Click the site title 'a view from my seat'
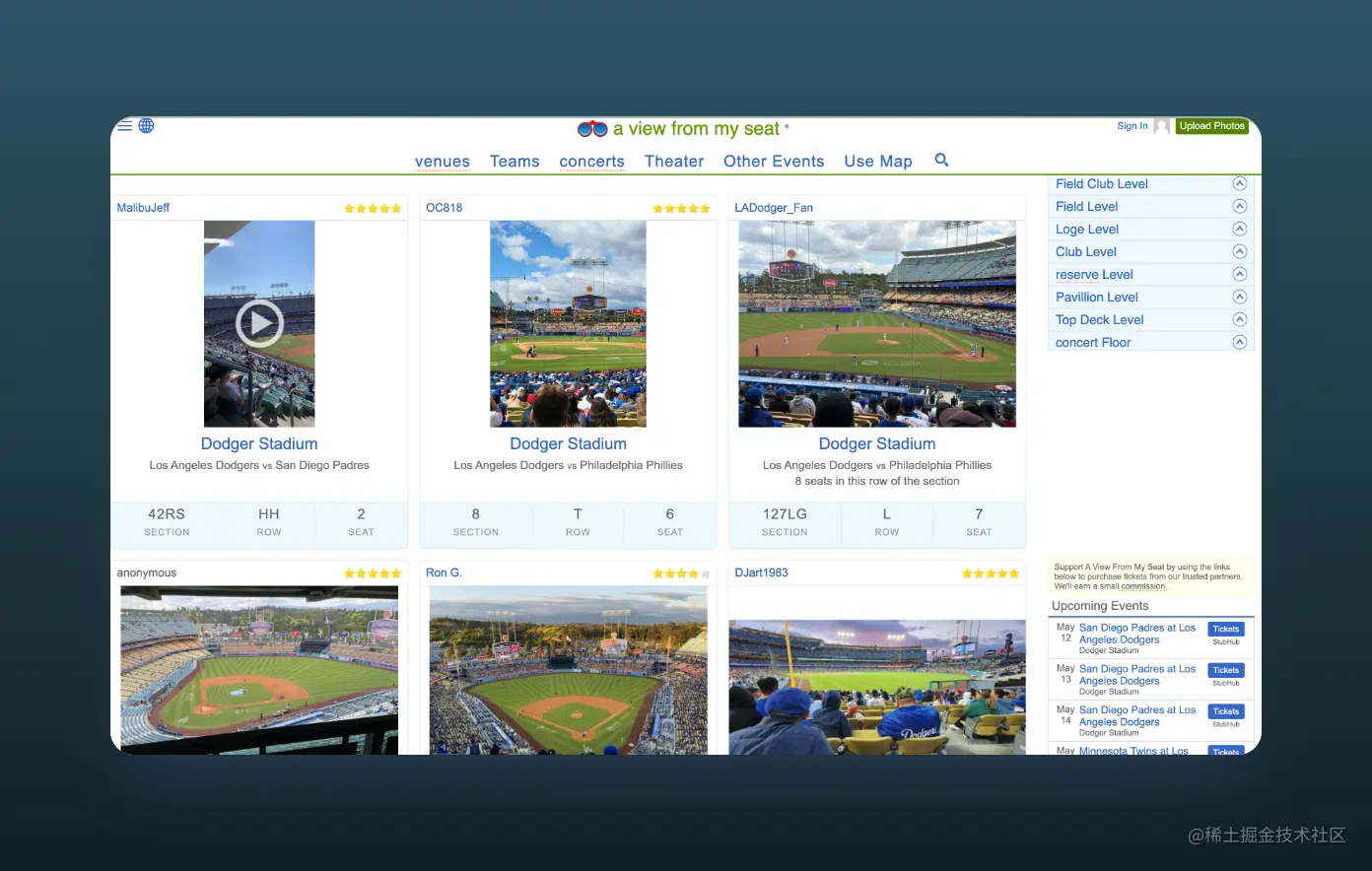 [696, 129]
